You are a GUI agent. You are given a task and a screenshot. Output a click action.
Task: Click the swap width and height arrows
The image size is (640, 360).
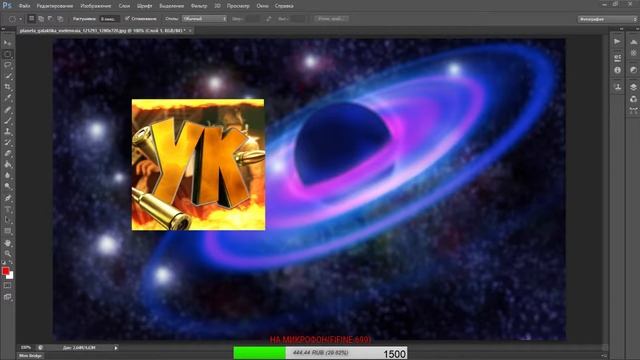(x=269, y=19)
